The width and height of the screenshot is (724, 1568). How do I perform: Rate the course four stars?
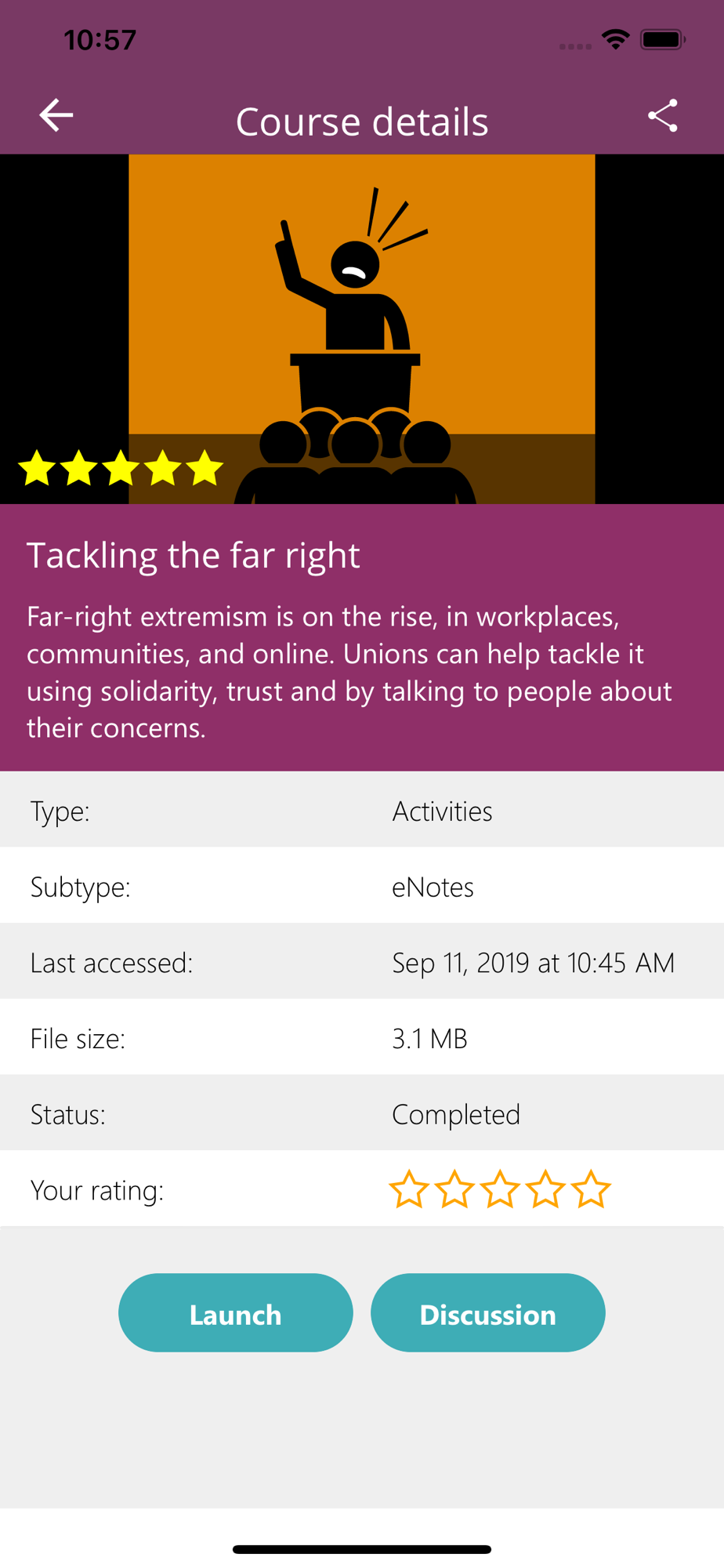coord(545,1189)
